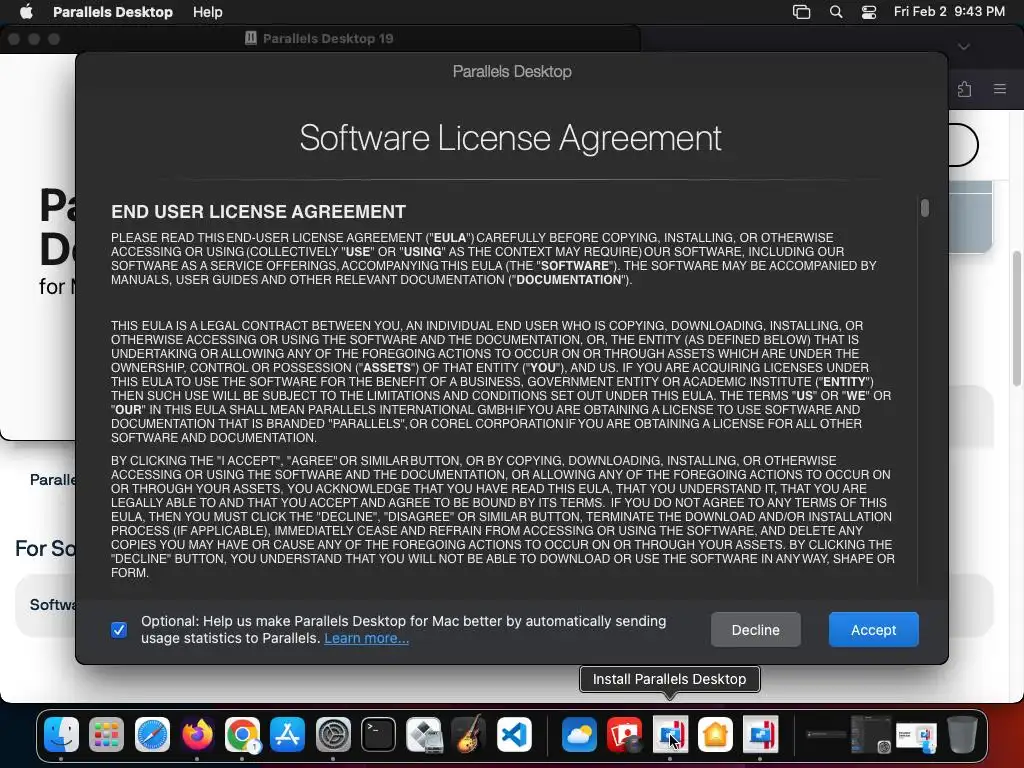The height and width of the screenshot is (768, 1024).
Task: Click the Firefox page scrollbar
Action: 1016,318
